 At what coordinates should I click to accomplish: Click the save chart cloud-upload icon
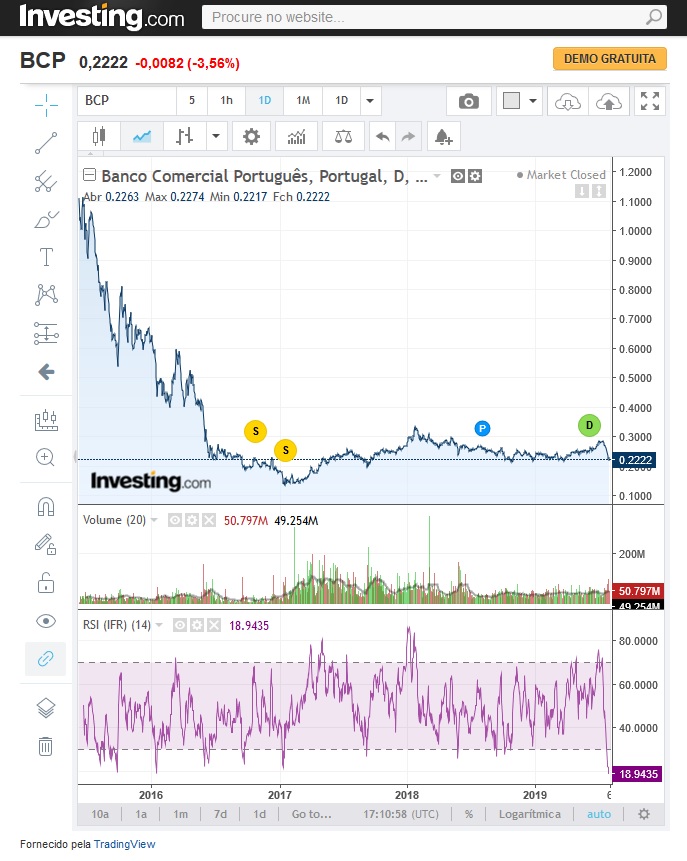pyautogui.click(x=608, y=101)
